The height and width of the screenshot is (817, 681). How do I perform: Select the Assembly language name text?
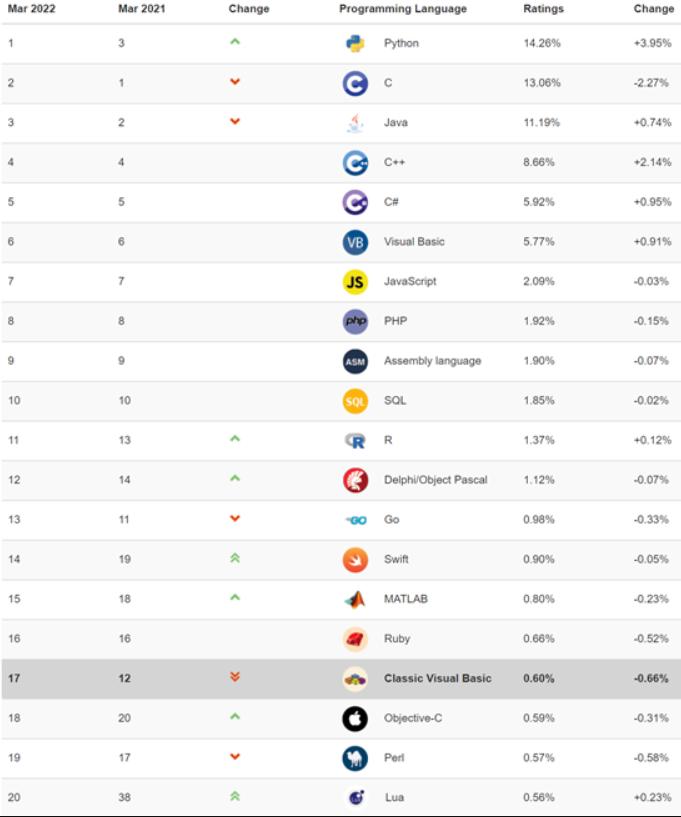point(432,361)
